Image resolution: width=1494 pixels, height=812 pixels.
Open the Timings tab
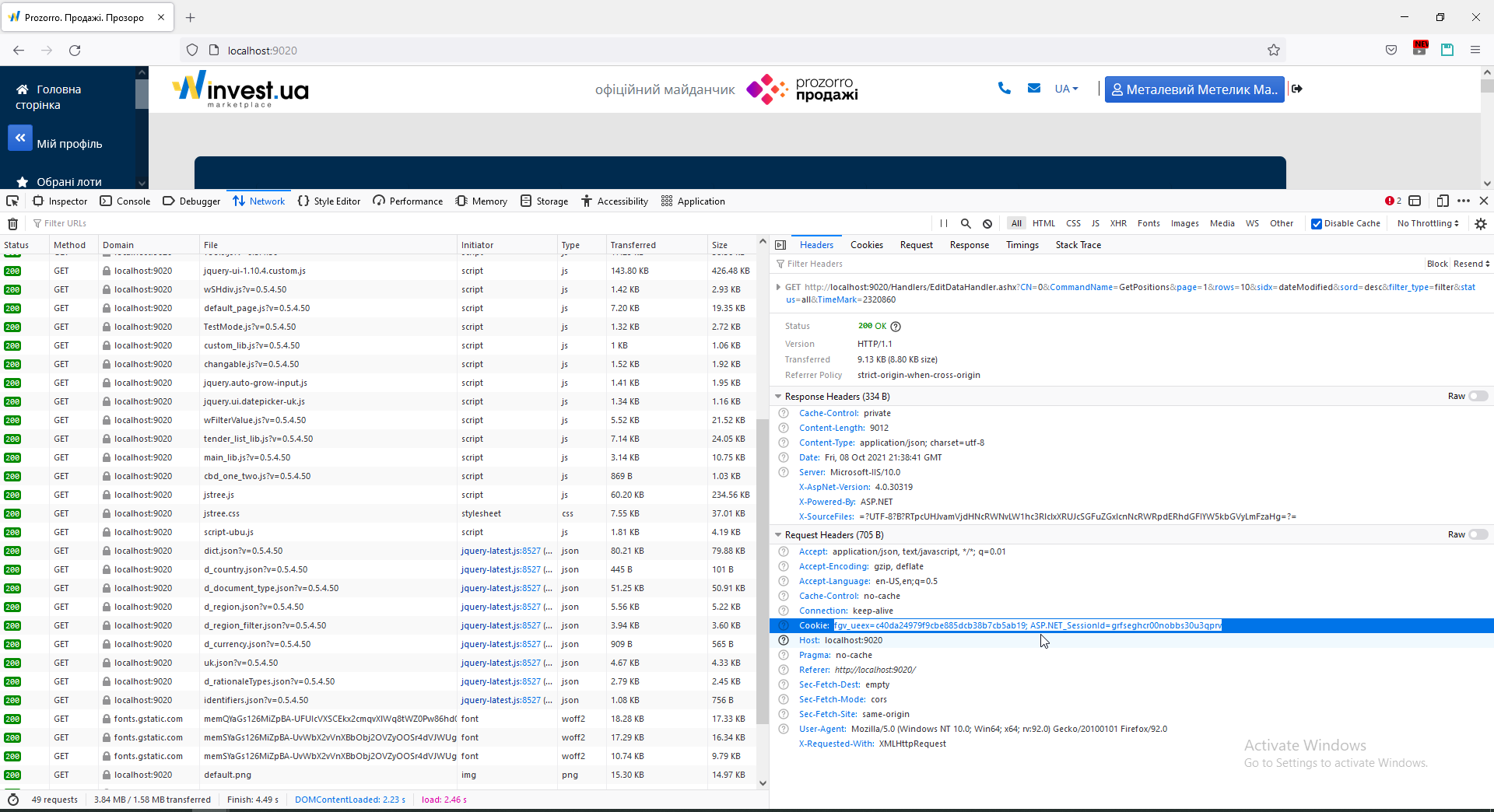1022,245
